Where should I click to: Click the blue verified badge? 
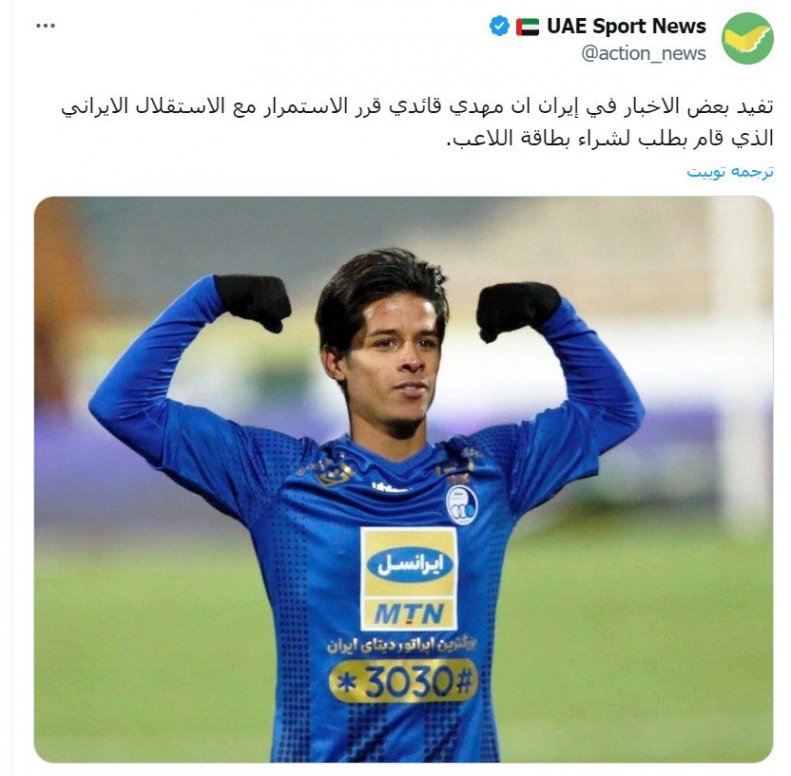point(499,26)
